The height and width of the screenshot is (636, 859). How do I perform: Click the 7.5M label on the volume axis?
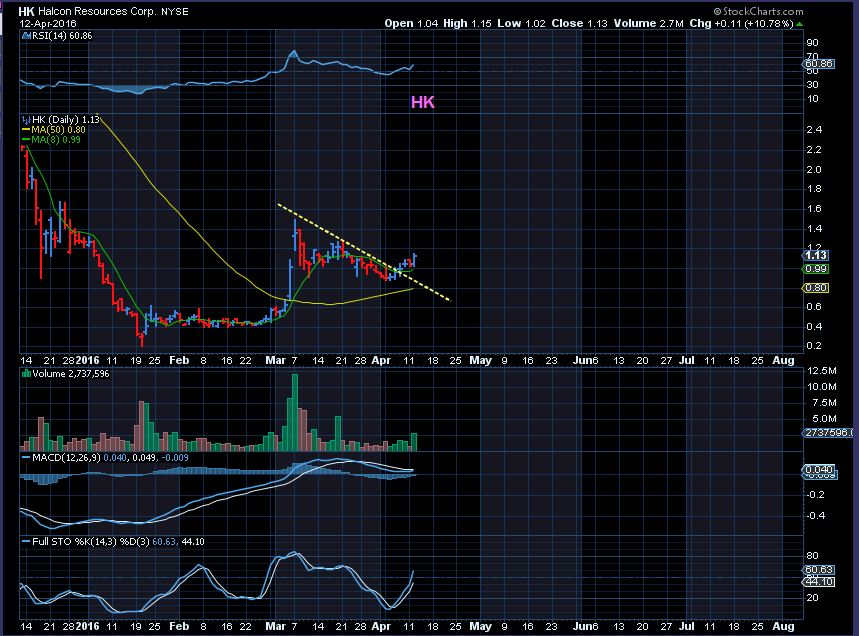[824, 403]
